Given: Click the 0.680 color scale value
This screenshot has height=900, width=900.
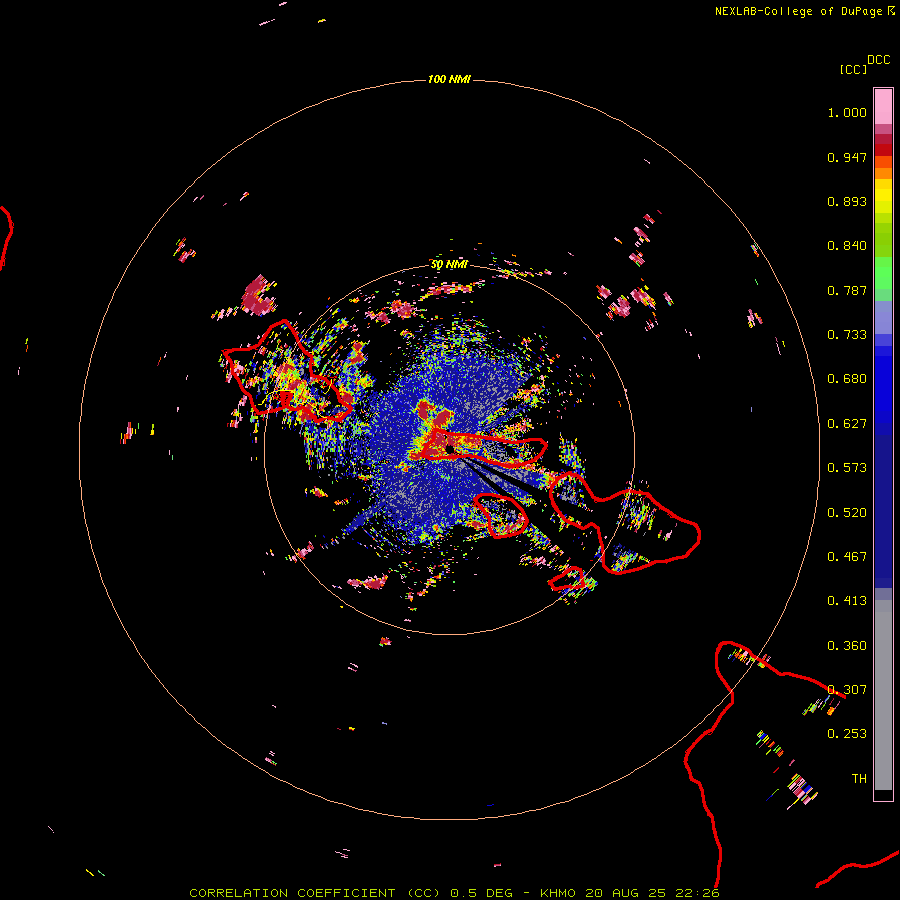Looking at the screenshot, I should [x=847, y=379].
